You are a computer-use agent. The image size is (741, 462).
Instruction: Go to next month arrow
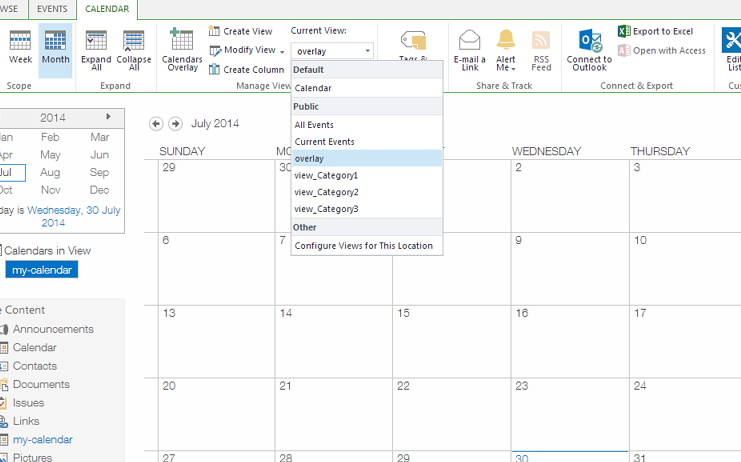pyautogui.click(x=175, y=124)
